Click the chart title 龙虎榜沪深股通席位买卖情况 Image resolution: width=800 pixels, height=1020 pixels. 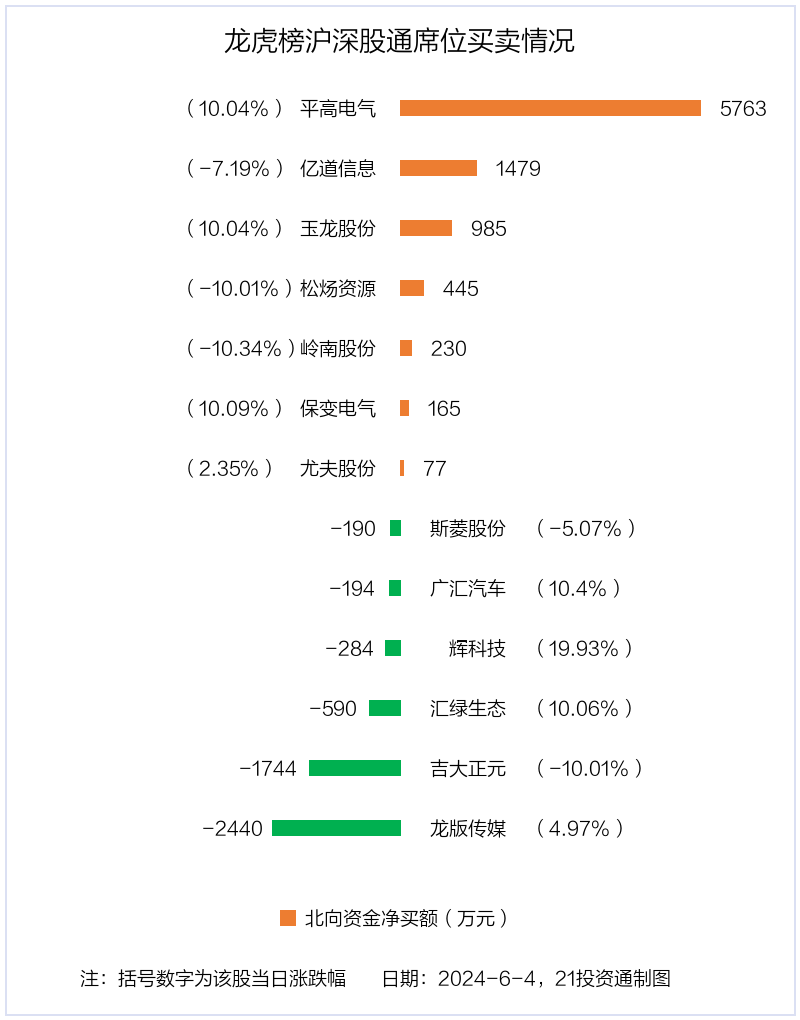click(x=399, y=40)
